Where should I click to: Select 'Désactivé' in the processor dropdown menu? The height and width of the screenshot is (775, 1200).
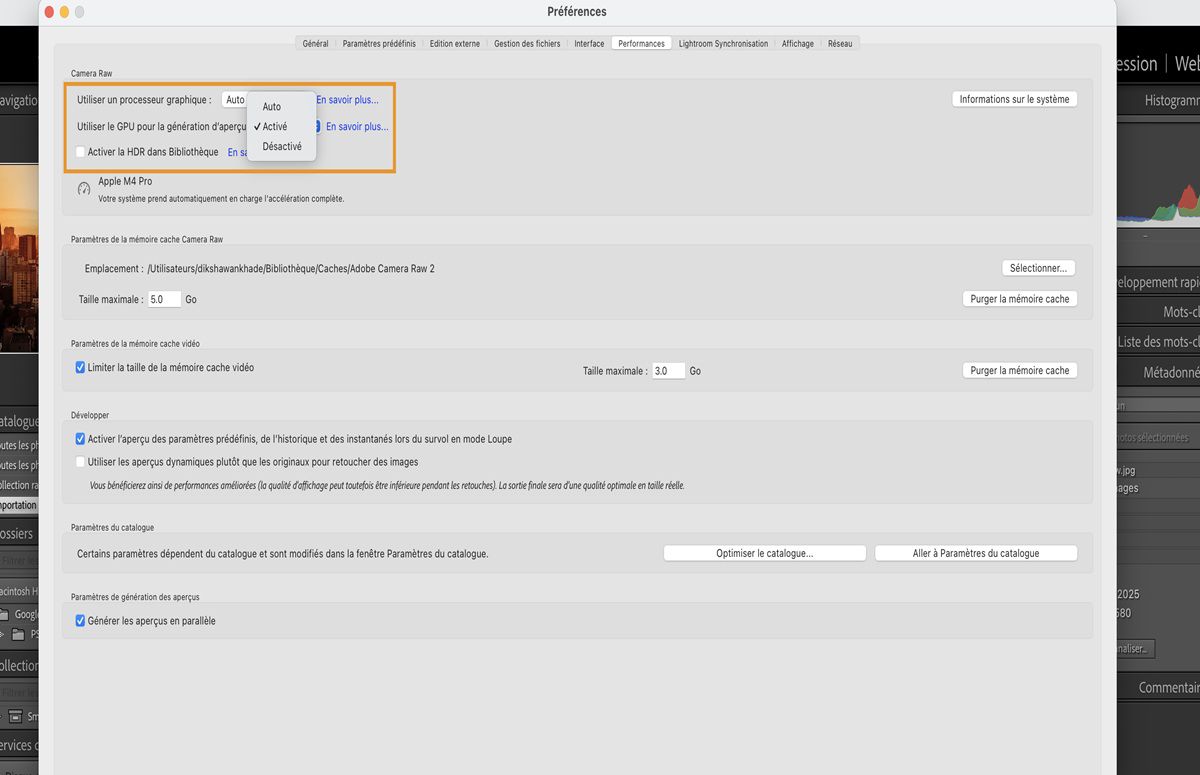pyautogui.click(x=282, y=146)
